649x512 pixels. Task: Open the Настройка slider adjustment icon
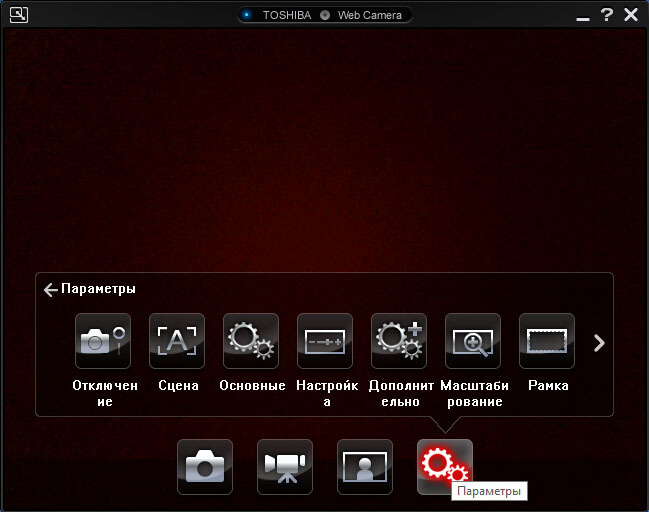click(325, 341)
